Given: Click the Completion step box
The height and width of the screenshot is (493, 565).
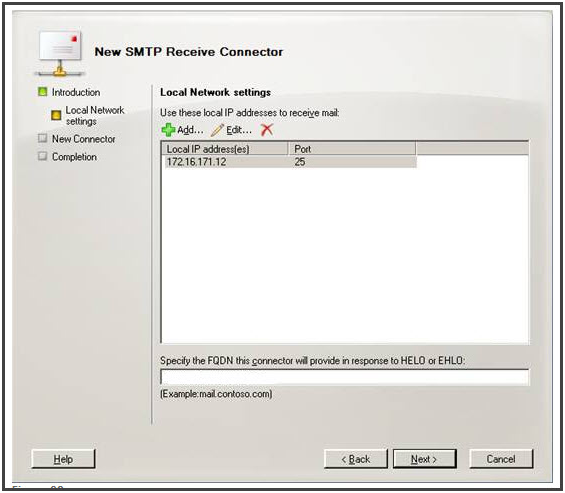Looking at the screenshot, I should point(43,156).
